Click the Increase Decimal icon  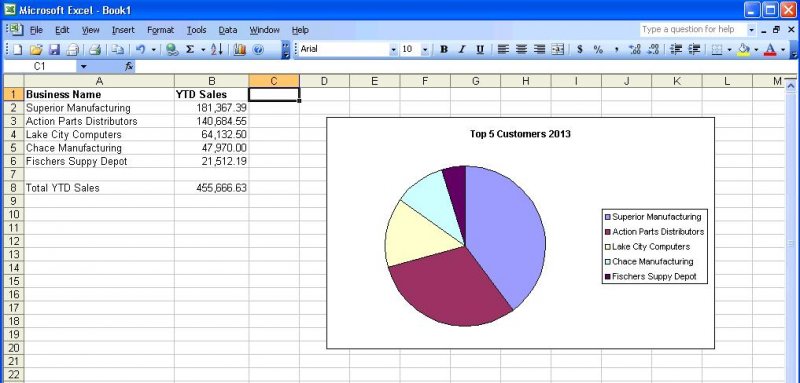(634, 49)
